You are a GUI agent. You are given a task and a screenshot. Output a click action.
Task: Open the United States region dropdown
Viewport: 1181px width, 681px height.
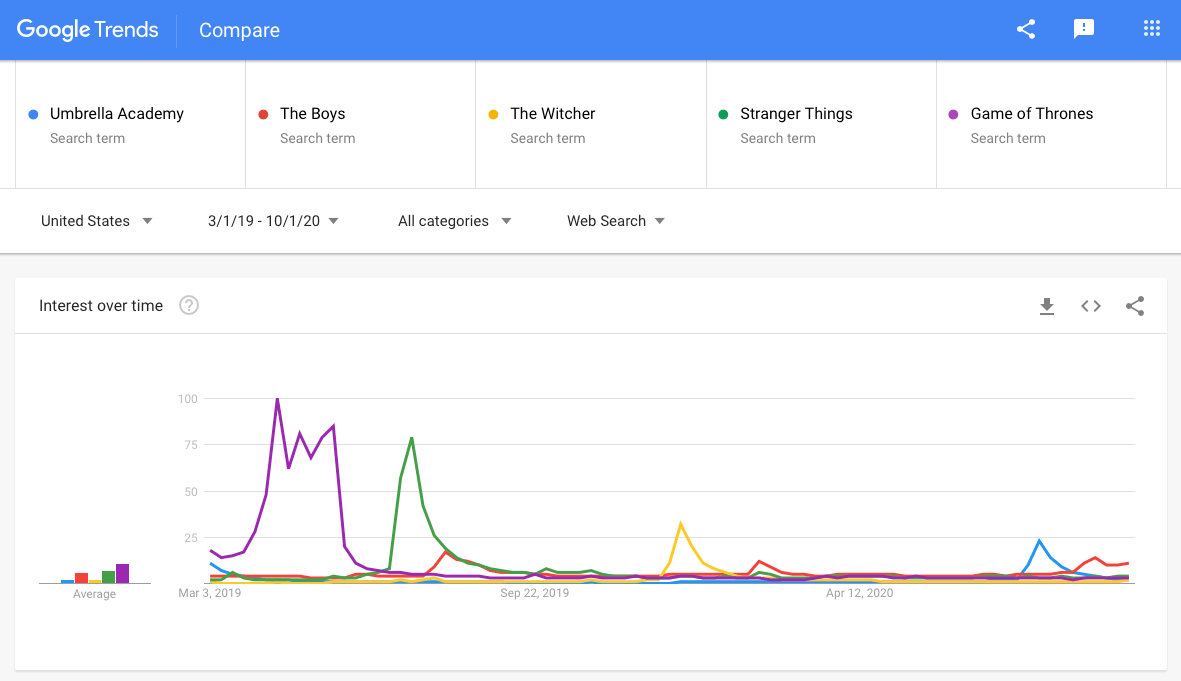pos(97,221)
